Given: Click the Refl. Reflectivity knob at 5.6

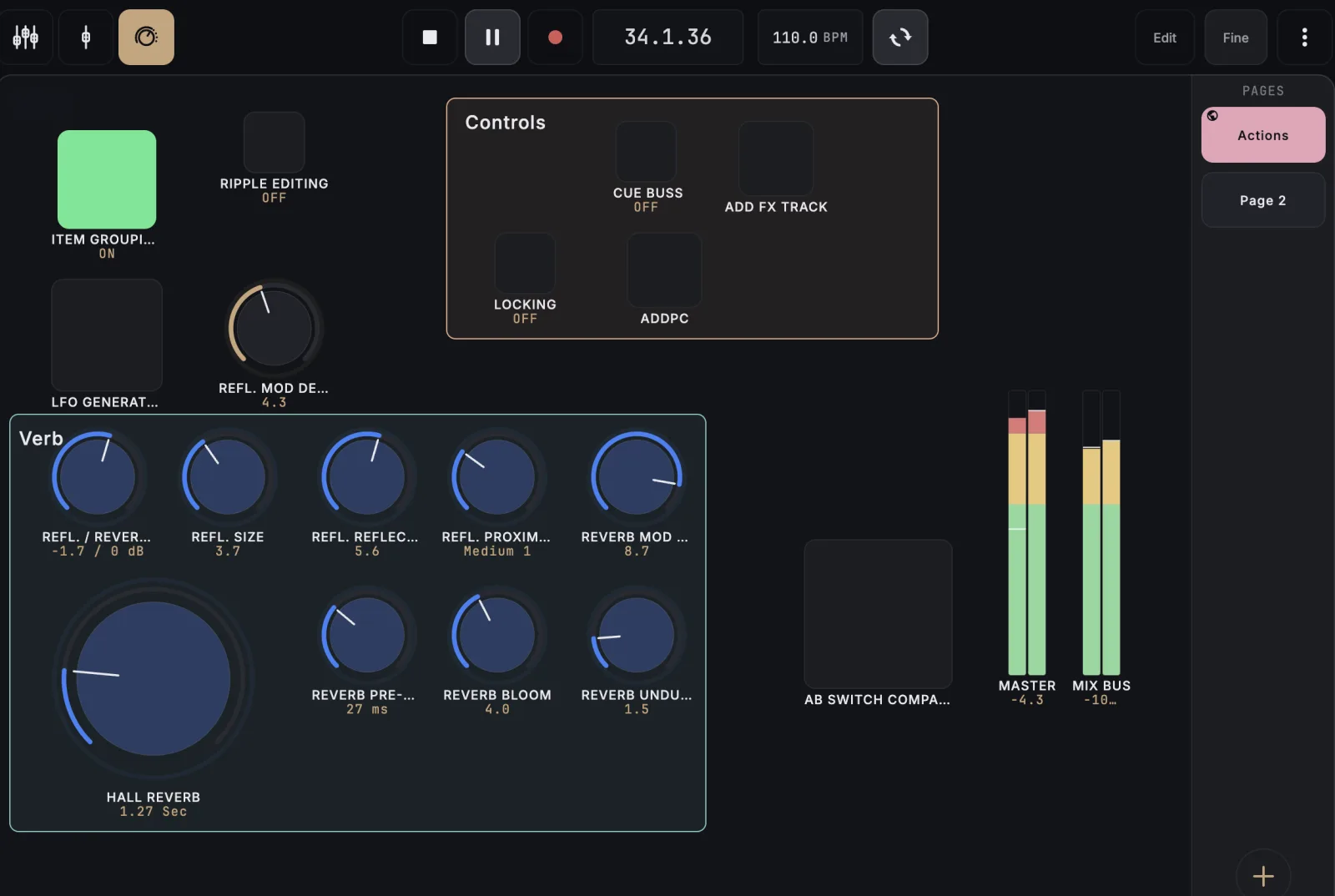Looking at the screenshot, I should (x=366, y=476).
